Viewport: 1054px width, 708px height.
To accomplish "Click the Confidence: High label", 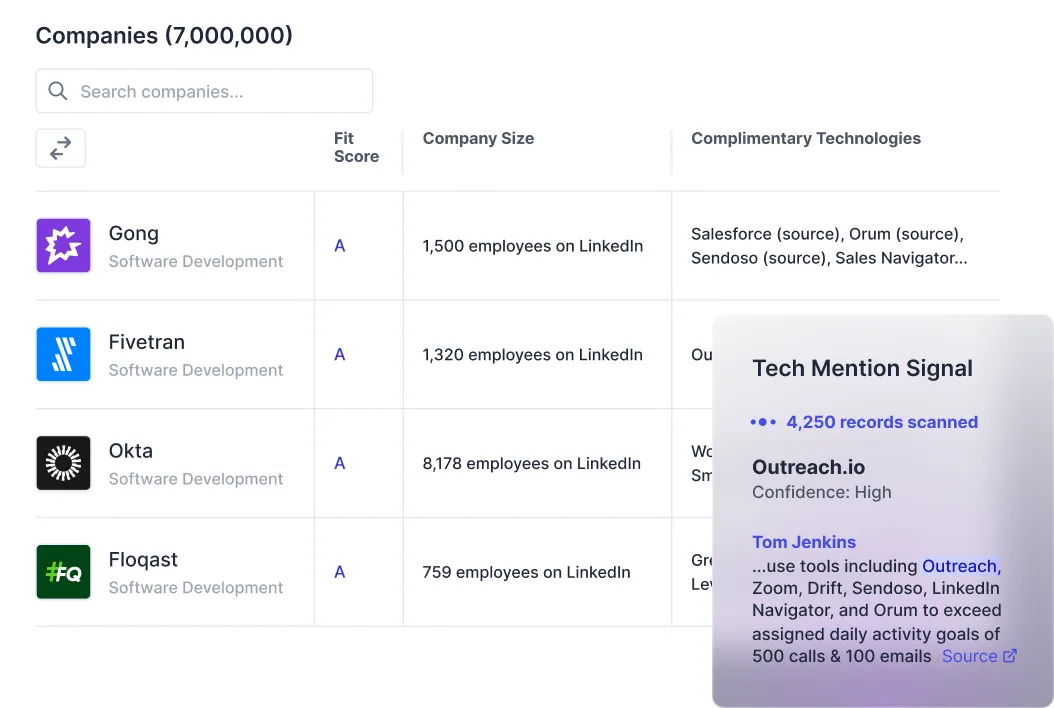I will 821,493.
